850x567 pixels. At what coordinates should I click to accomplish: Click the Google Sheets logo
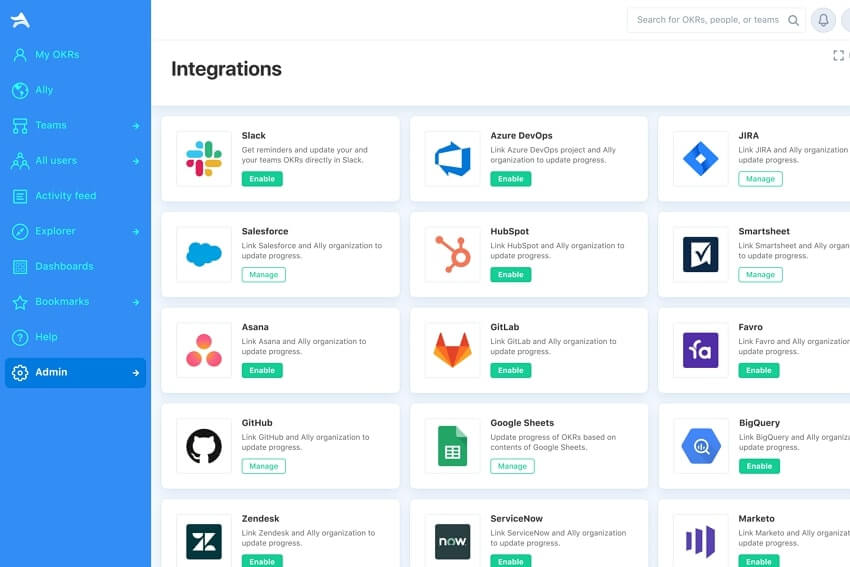452,446
